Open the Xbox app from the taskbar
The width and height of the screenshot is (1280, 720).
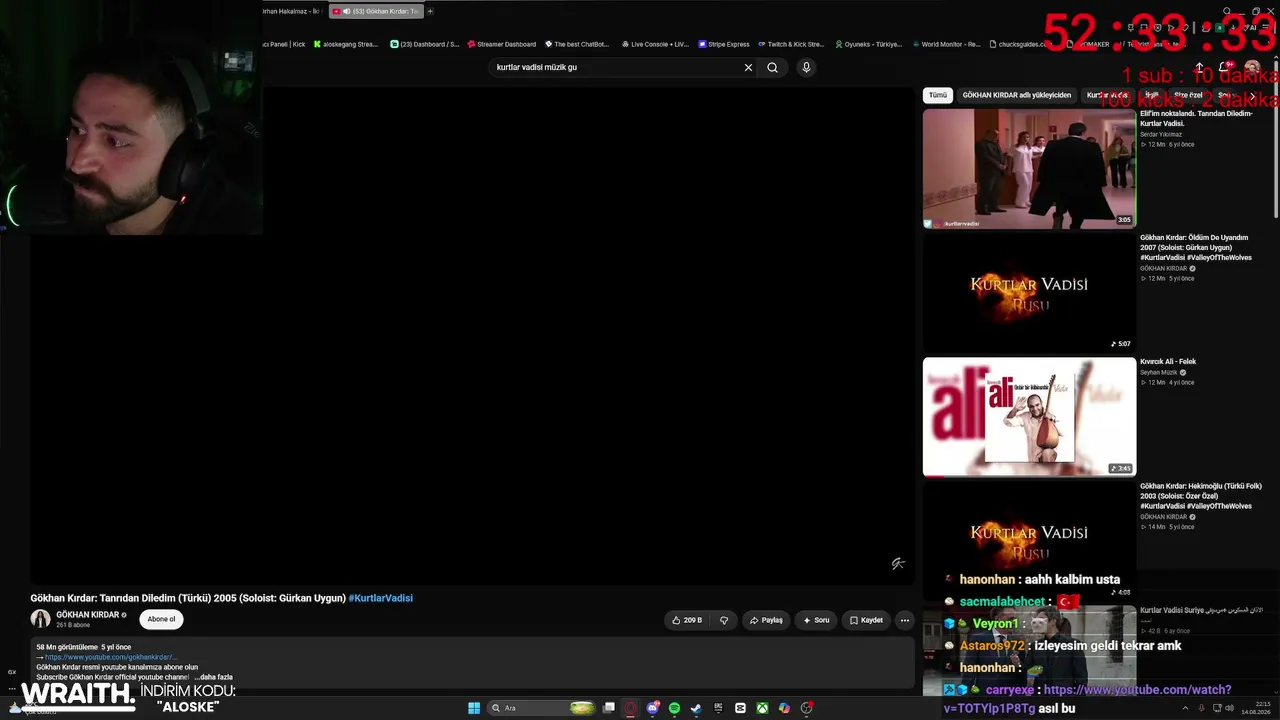(762, 708)
